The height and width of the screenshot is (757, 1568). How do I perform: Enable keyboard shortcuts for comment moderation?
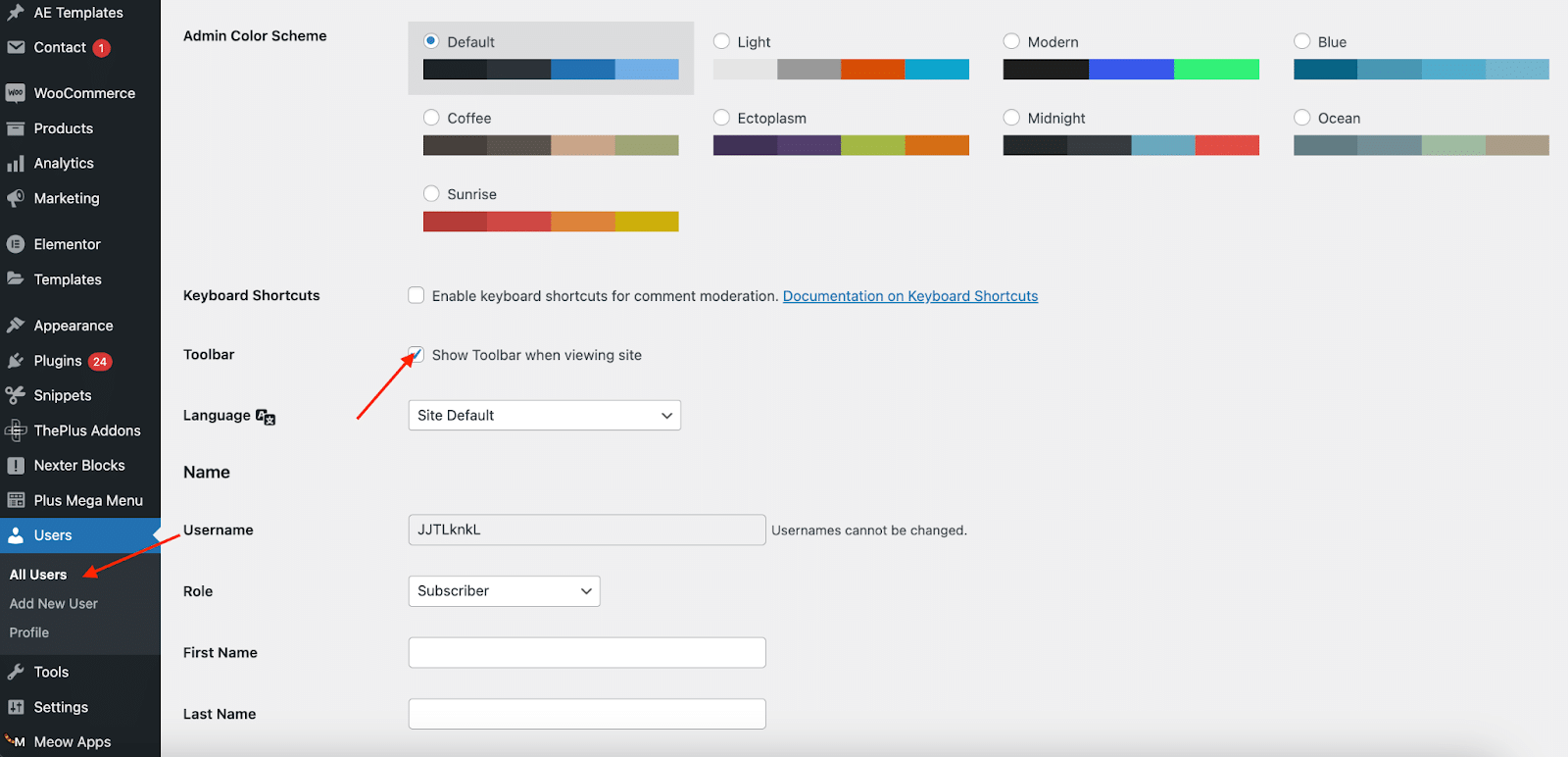click(416, 295)
